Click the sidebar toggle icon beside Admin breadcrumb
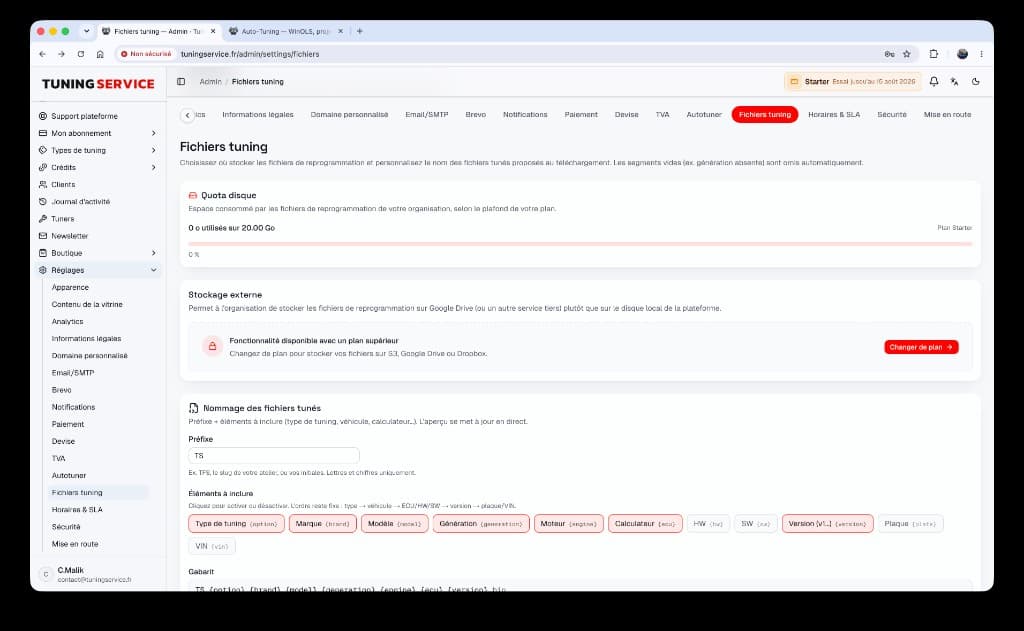The image size is (1024, 631). coord(181,82)
